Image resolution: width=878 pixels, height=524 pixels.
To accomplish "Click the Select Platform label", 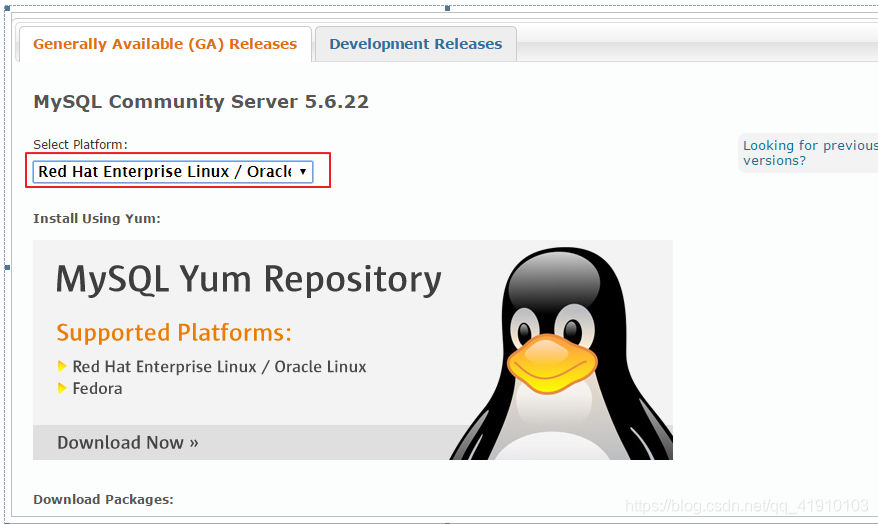I will pos(80,144).
